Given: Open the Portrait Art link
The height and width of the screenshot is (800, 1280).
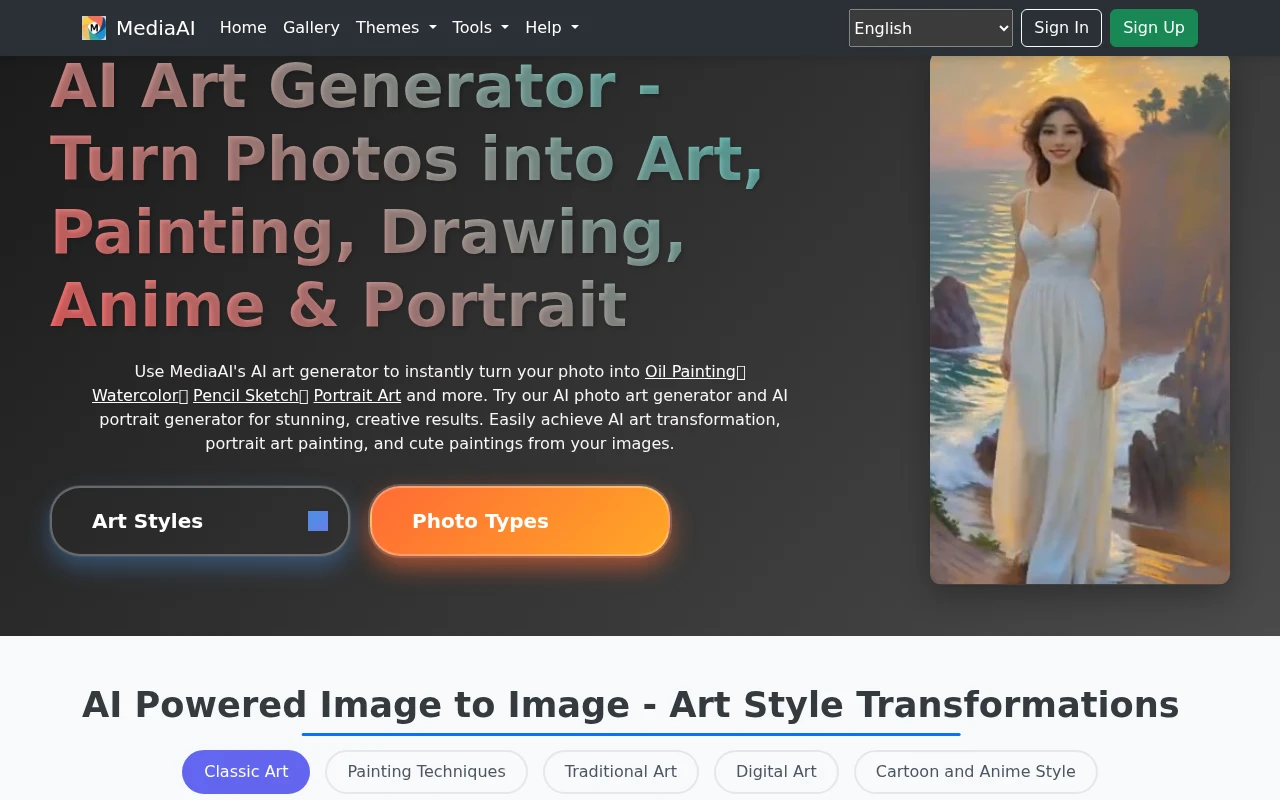Looking at the screenshot, I should click(357, 396).
